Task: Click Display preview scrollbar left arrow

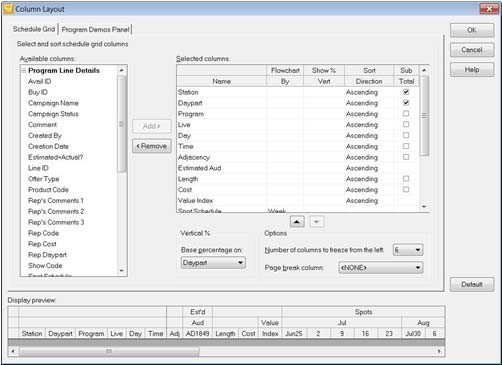Action: point(13,351)
